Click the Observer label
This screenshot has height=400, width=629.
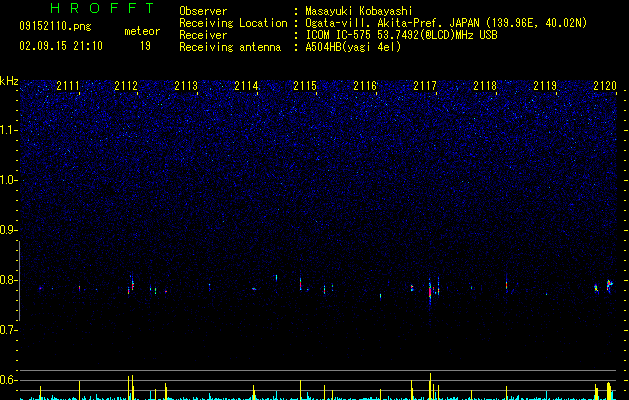(203, 11)
